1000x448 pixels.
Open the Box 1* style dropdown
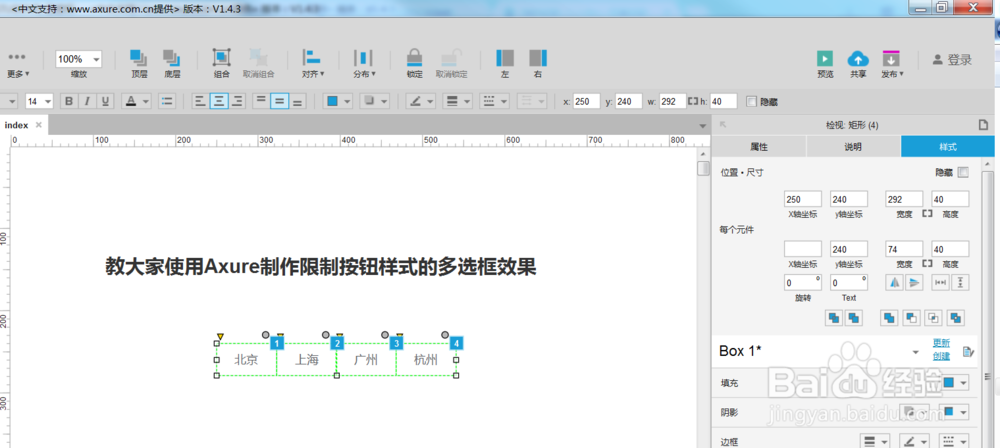pos(916,352)
